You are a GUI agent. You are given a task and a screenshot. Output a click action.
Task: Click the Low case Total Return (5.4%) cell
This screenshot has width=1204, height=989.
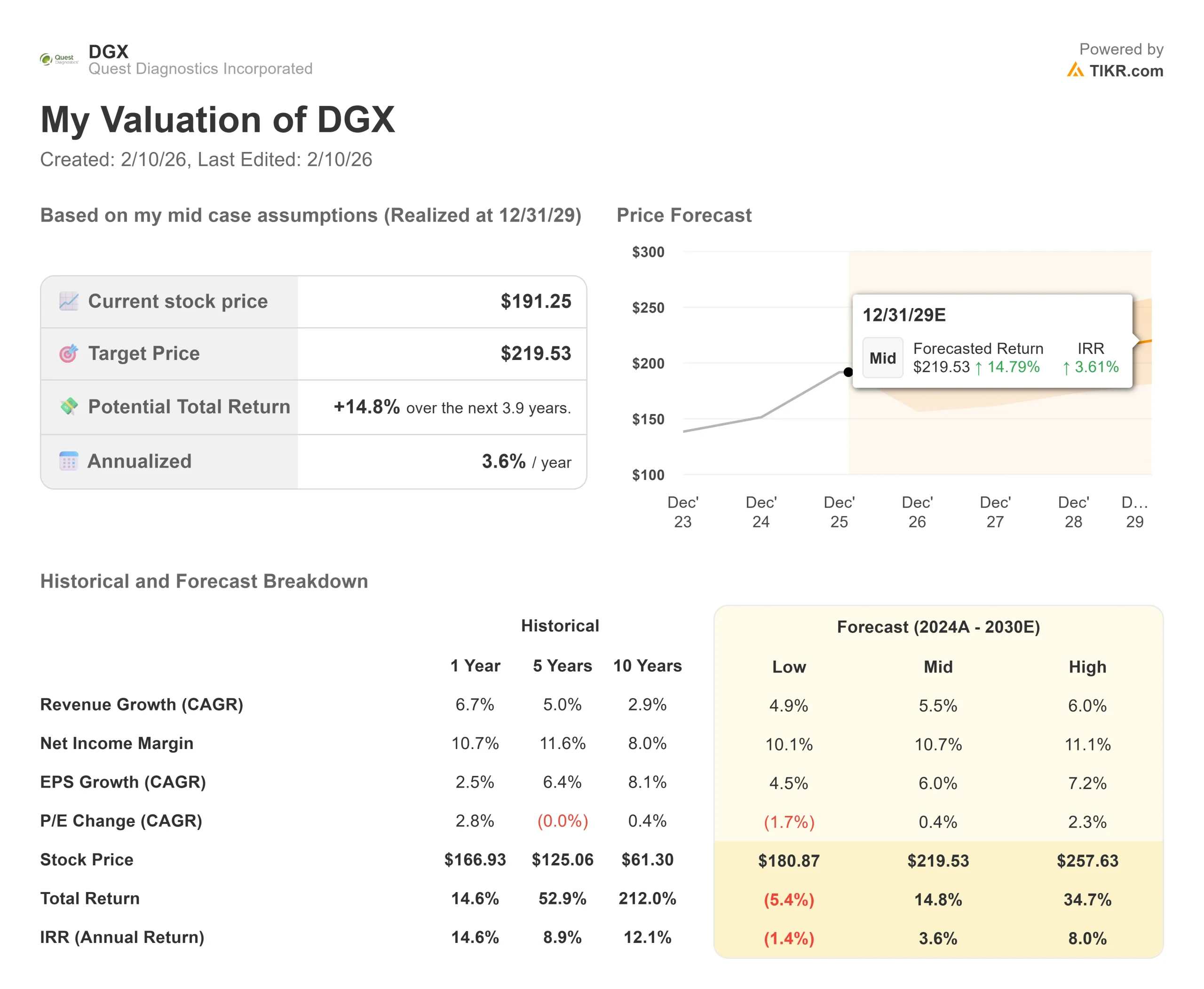(x=789, y=900)
